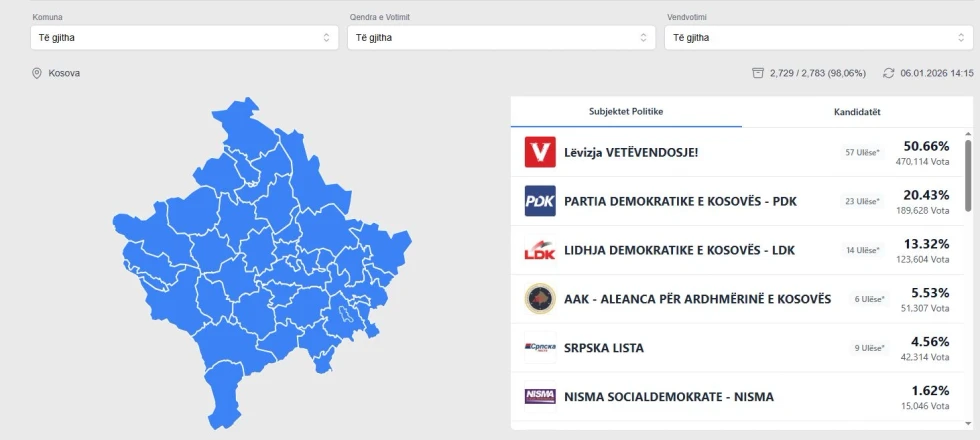Click the Lëvizja VETËVENDOSJE party logo
The width and height of the screenshot is (980, 440).
[x=540, y=152]
